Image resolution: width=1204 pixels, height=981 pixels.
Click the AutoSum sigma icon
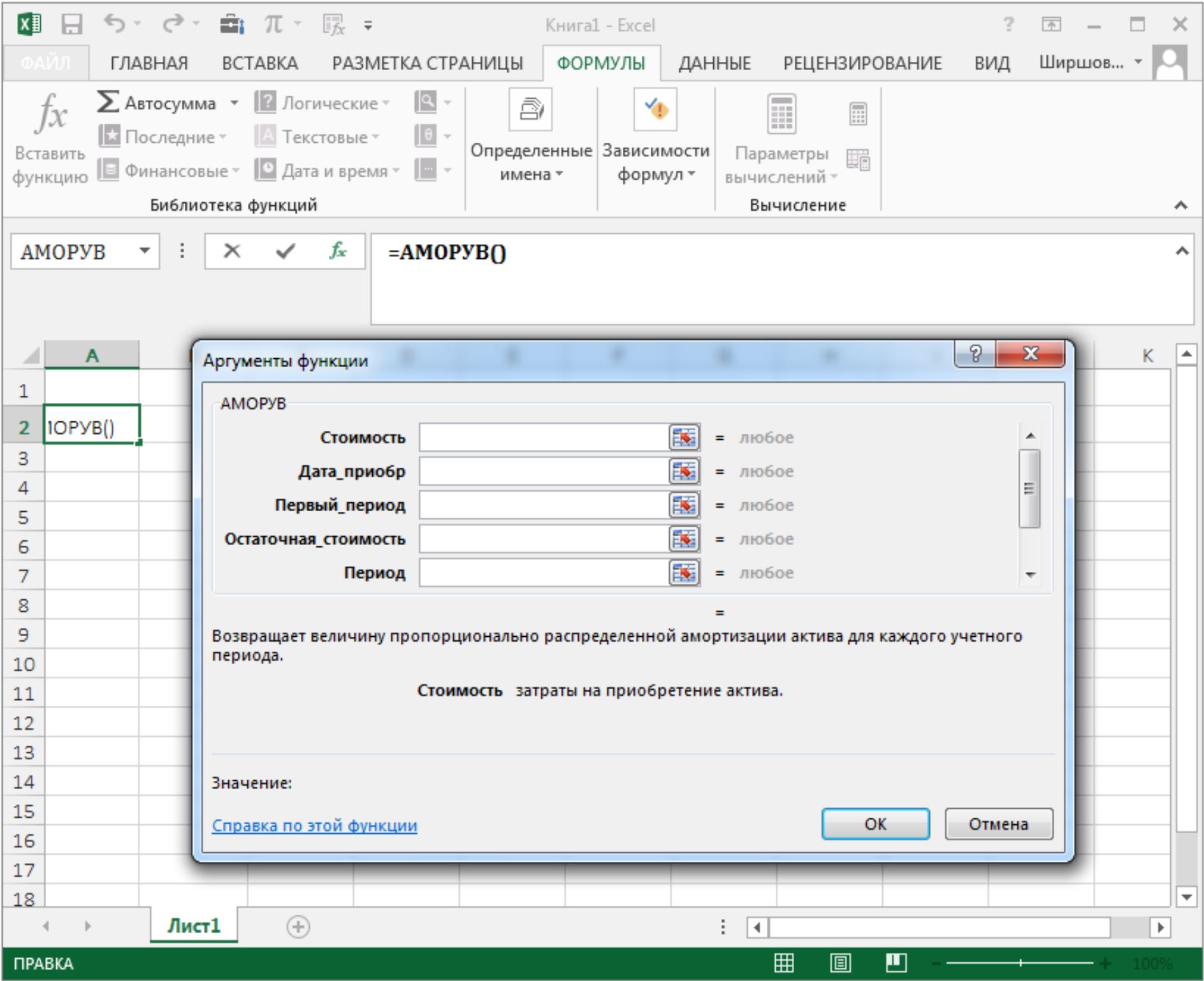pos(108,102)
